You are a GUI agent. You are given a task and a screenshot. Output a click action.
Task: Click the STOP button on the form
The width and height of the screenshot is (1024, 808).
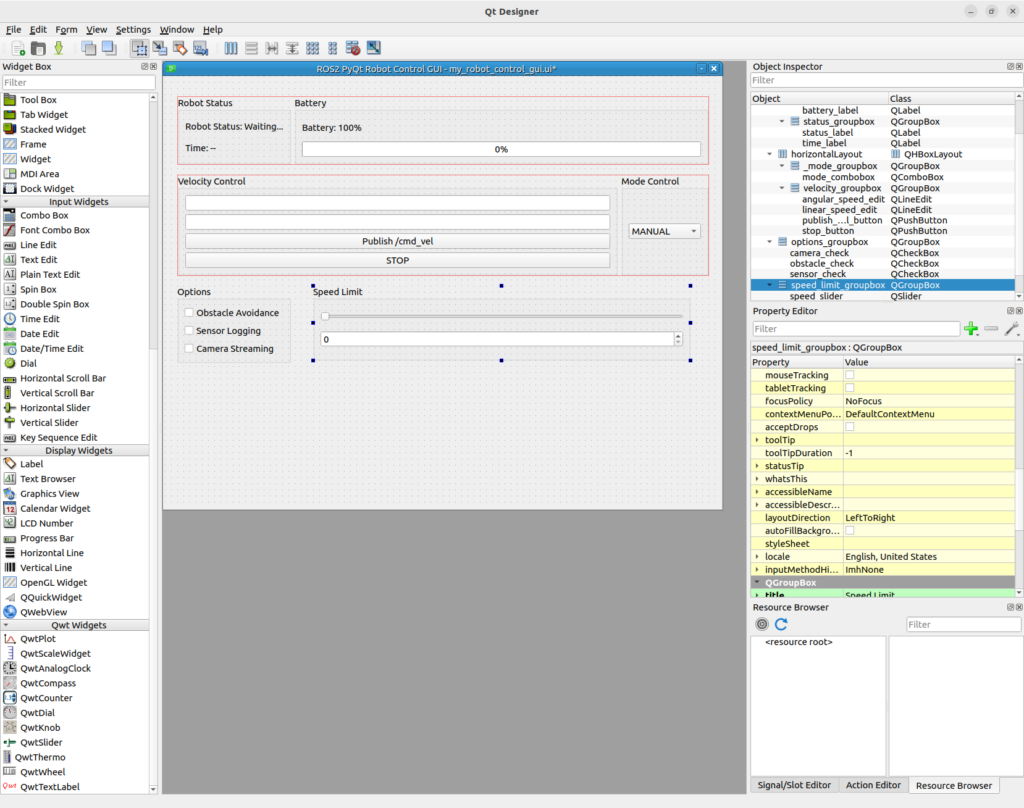click(x=397, y=260)
